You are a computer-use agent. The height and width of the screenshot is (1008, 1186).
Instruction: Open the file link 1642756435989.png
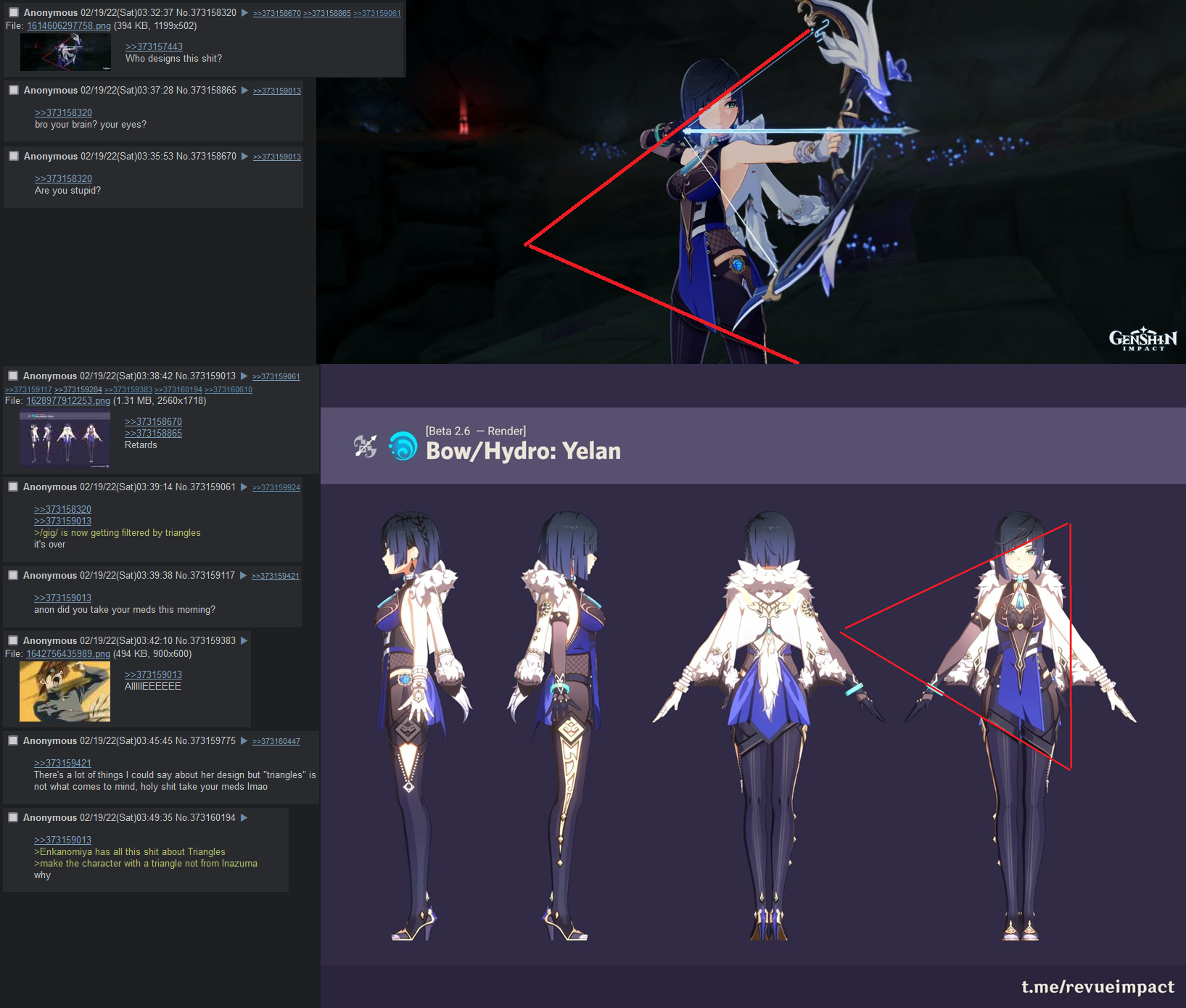tap(68, 654)
